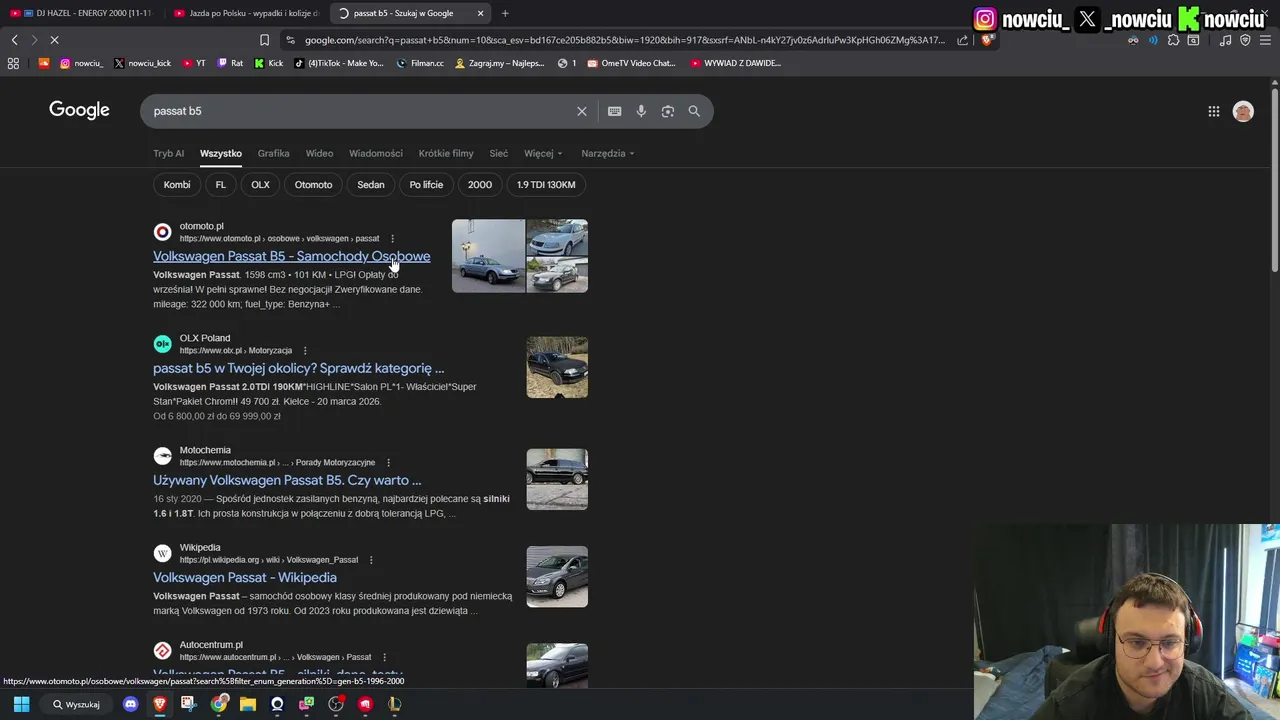Click the magnifier search submit icon
This screenshot has height=720, width=1280.
694,111
